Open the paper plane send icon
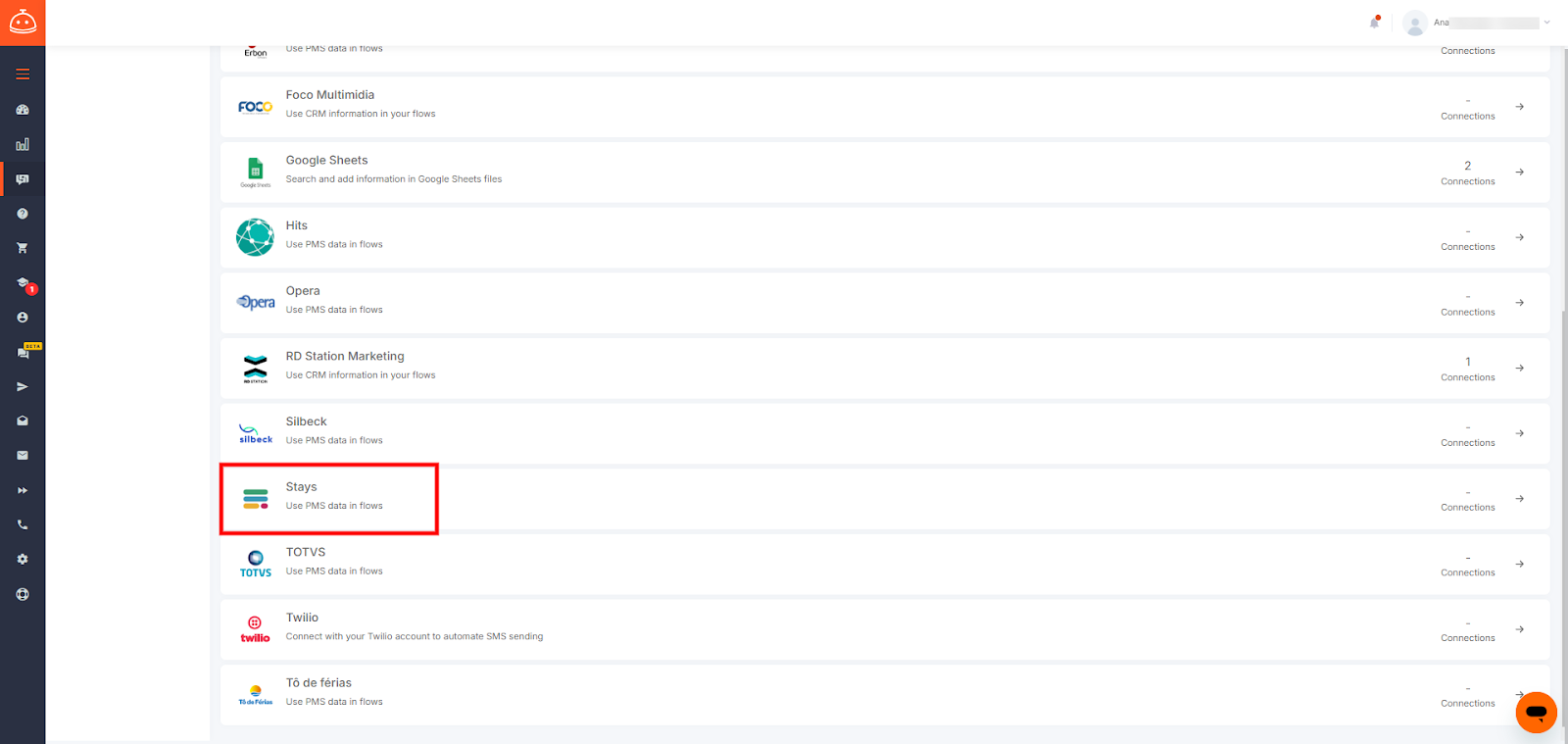Image resolution: width=1568 pixels, height=744 pixels. point(23,387)
